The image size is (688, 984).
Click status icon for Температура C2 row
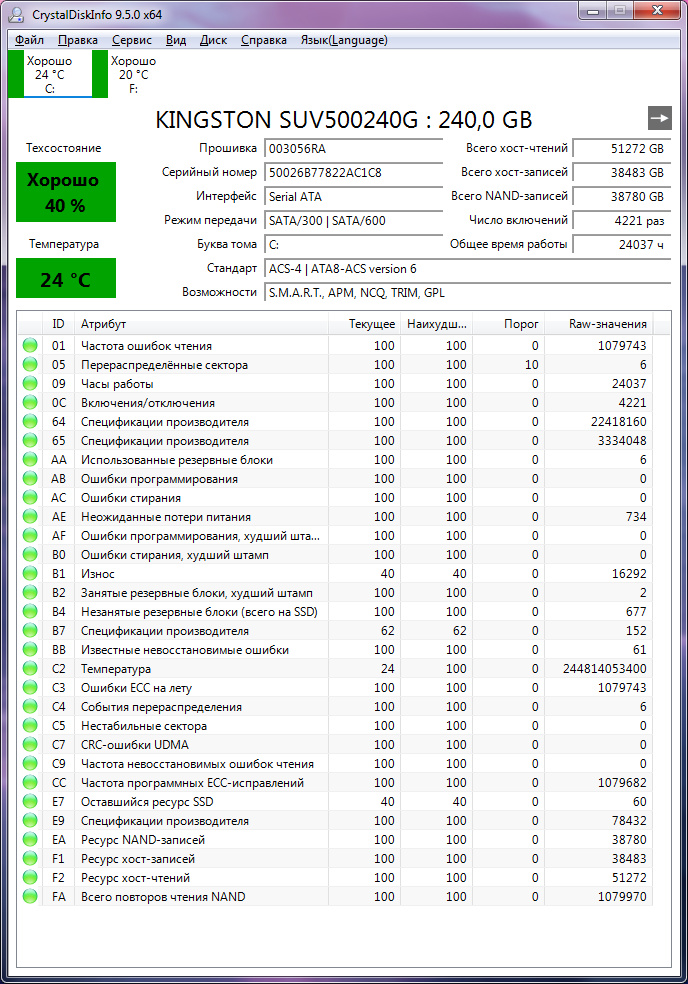tap(30, 668)
